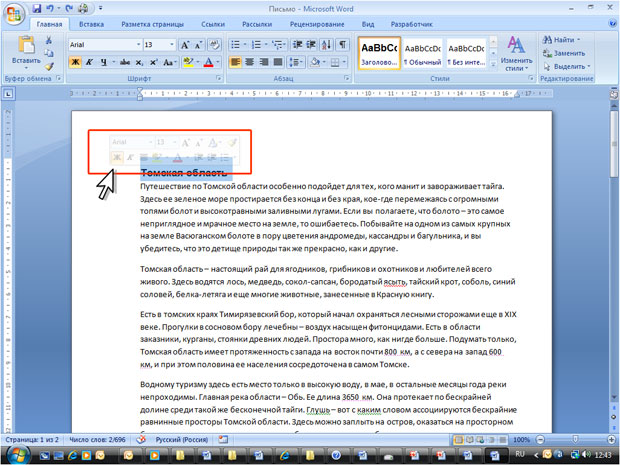Click the 100% zoom level button
Image resolution: width=620 pixels, height=465 pixels.
(x=521, y=439)
